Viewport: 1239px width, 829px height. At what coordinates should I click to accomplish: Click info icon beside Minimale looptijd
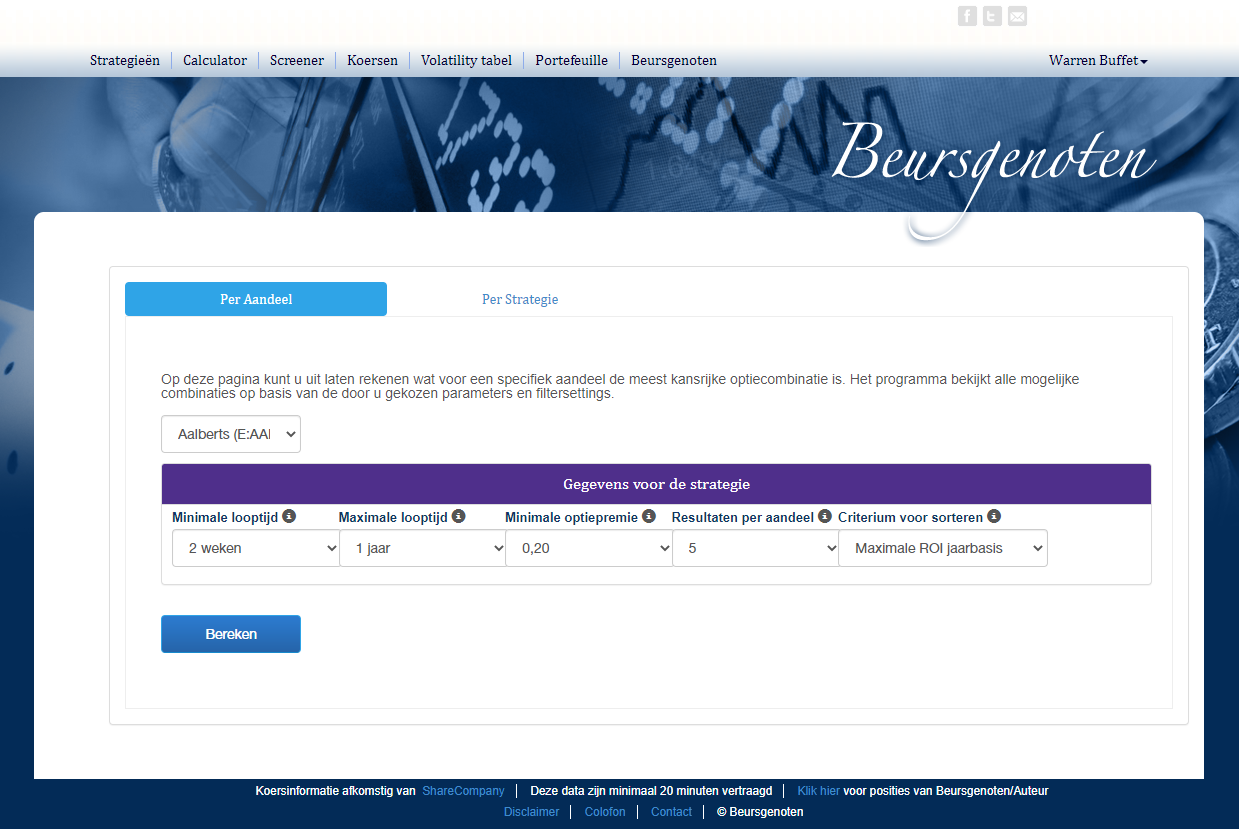click(289, 516)
